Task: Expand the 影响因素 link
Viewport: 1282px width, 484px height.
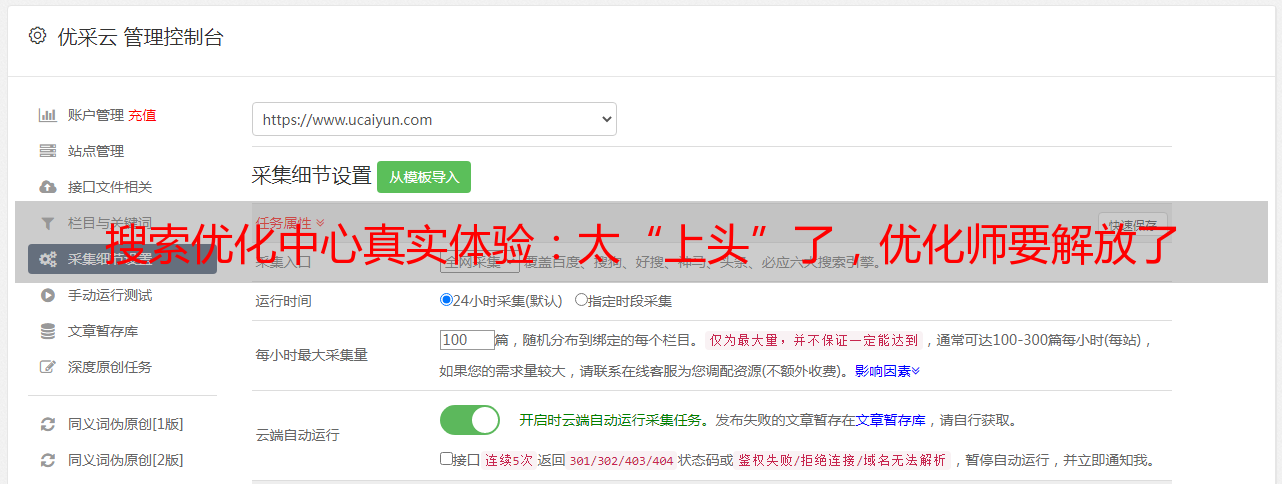Action: [x=887, y=371]
